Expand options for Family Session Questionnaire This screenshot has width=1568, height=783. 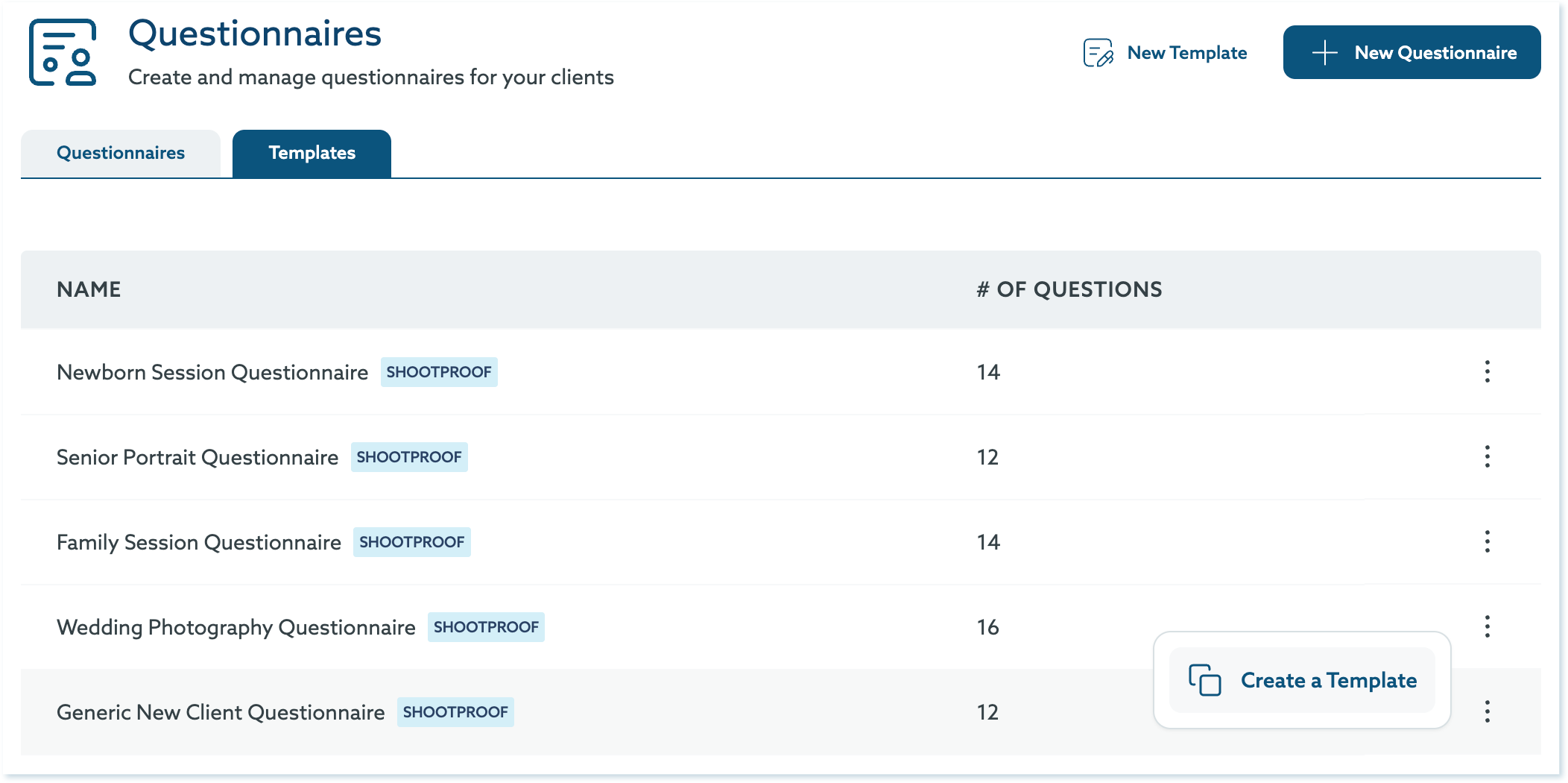click(x=1487, y=541)
